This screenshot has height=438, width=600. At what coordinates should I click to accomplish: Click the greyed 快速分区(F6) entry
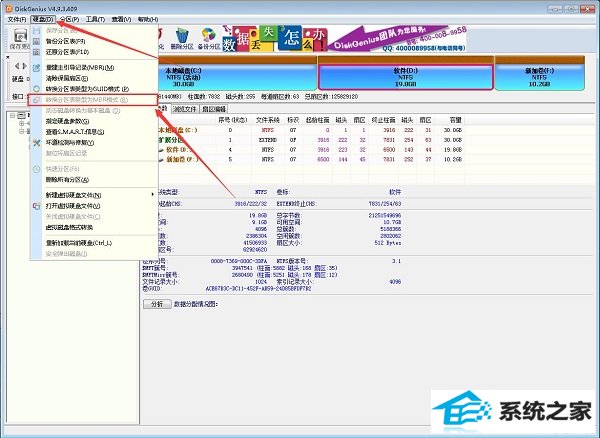[x=94, y=169]
